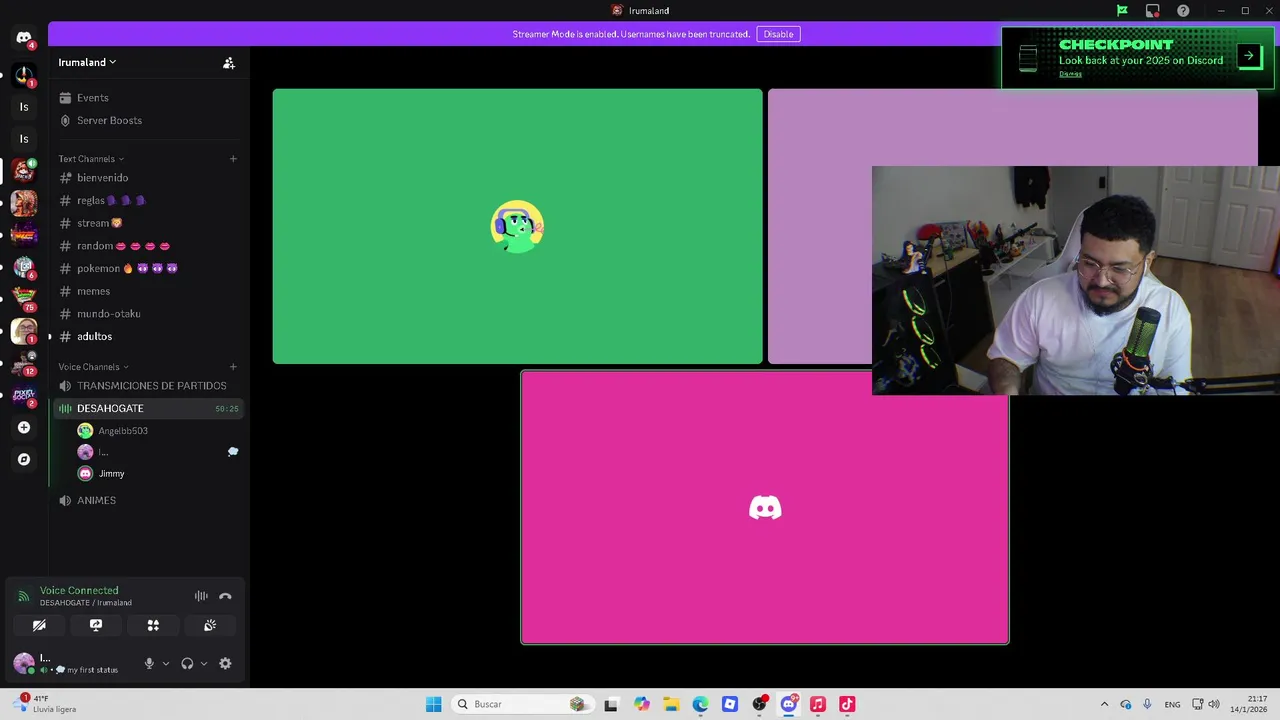
Task: Open microphone input device options chevron
Action: coord(165,663)
